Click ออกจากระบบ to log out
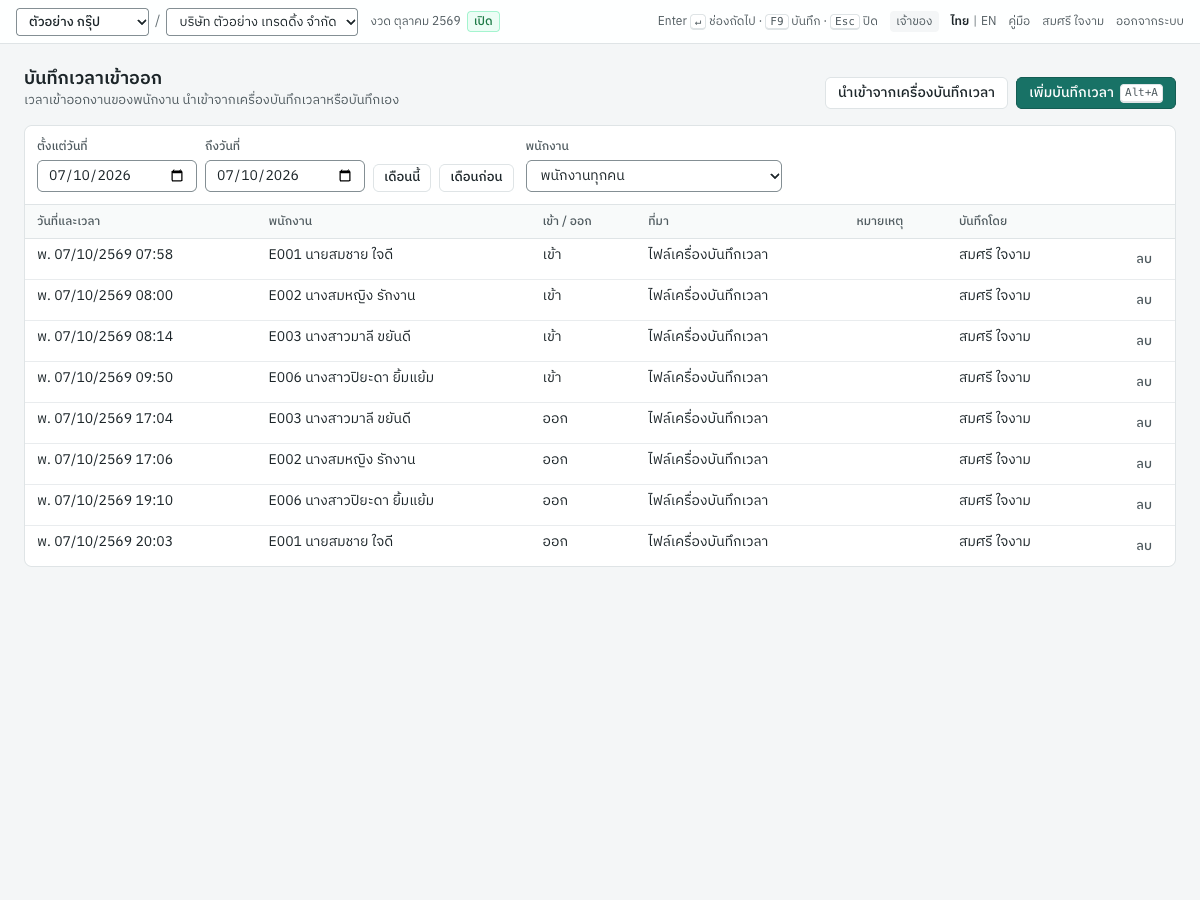This screenshot has width=1200, height=900. (1150, 21)
